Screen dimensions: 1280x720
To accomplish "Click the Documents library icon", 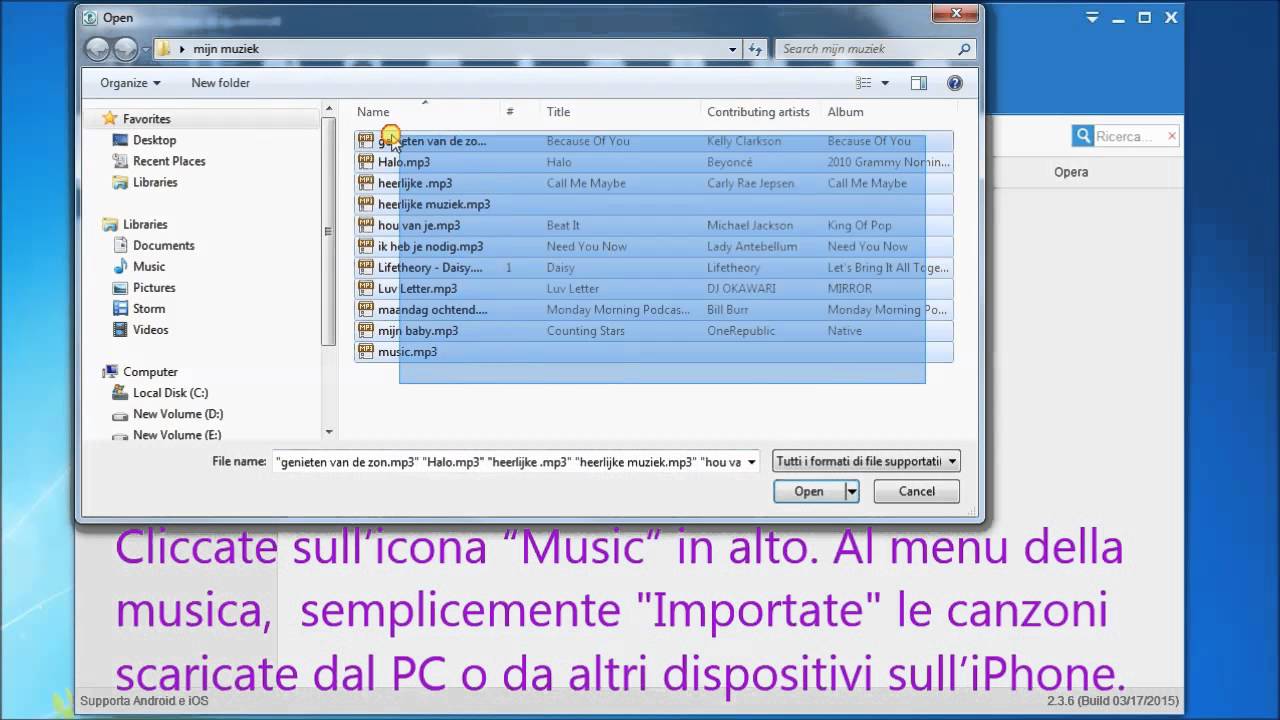I will coord(121,245).
